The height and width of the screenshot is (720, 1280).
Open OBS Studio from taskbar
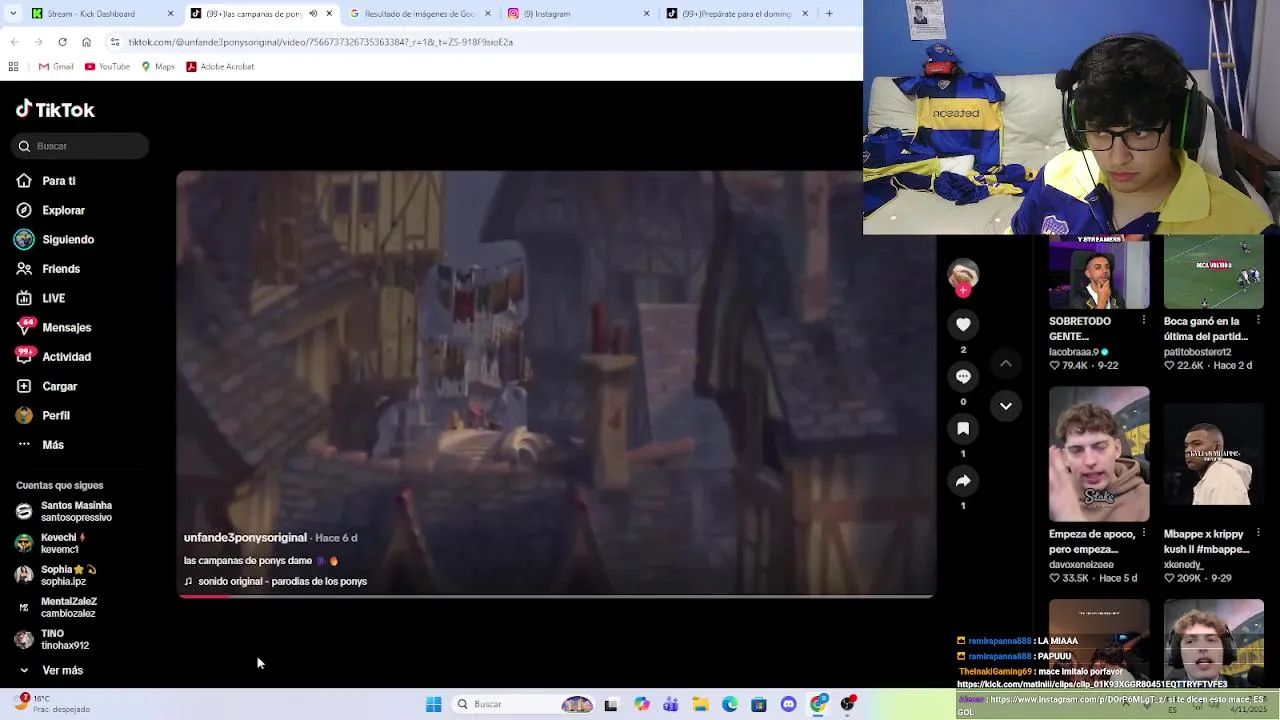tap(848, 704)
